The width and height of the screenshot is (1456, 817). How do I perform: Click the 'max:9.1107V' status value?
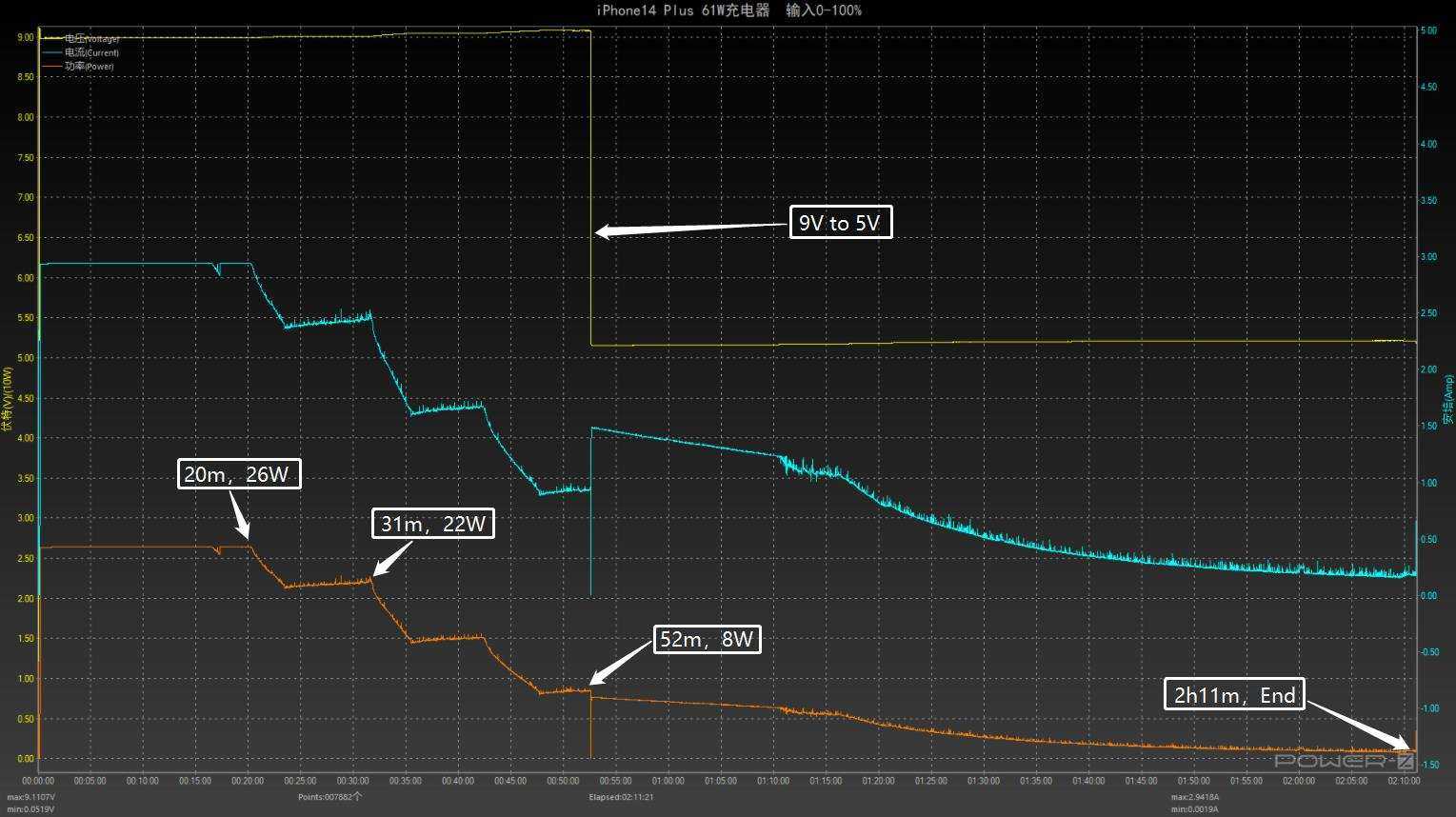click(31, 797)
